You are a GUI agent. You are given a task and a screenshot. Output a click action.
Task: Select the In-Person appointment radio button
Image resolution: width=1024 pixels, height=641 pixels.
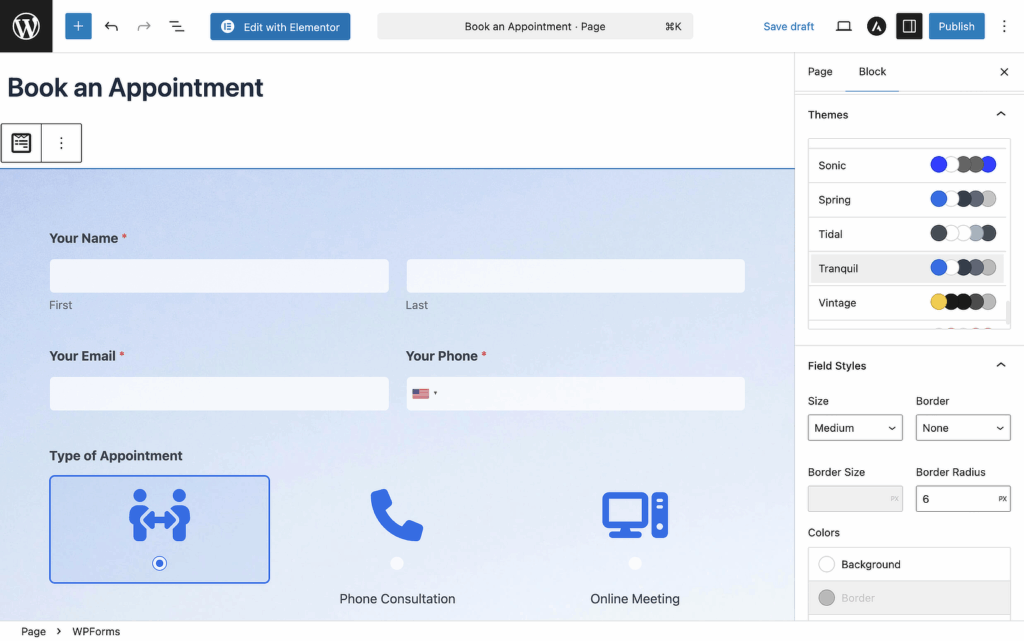159,563
